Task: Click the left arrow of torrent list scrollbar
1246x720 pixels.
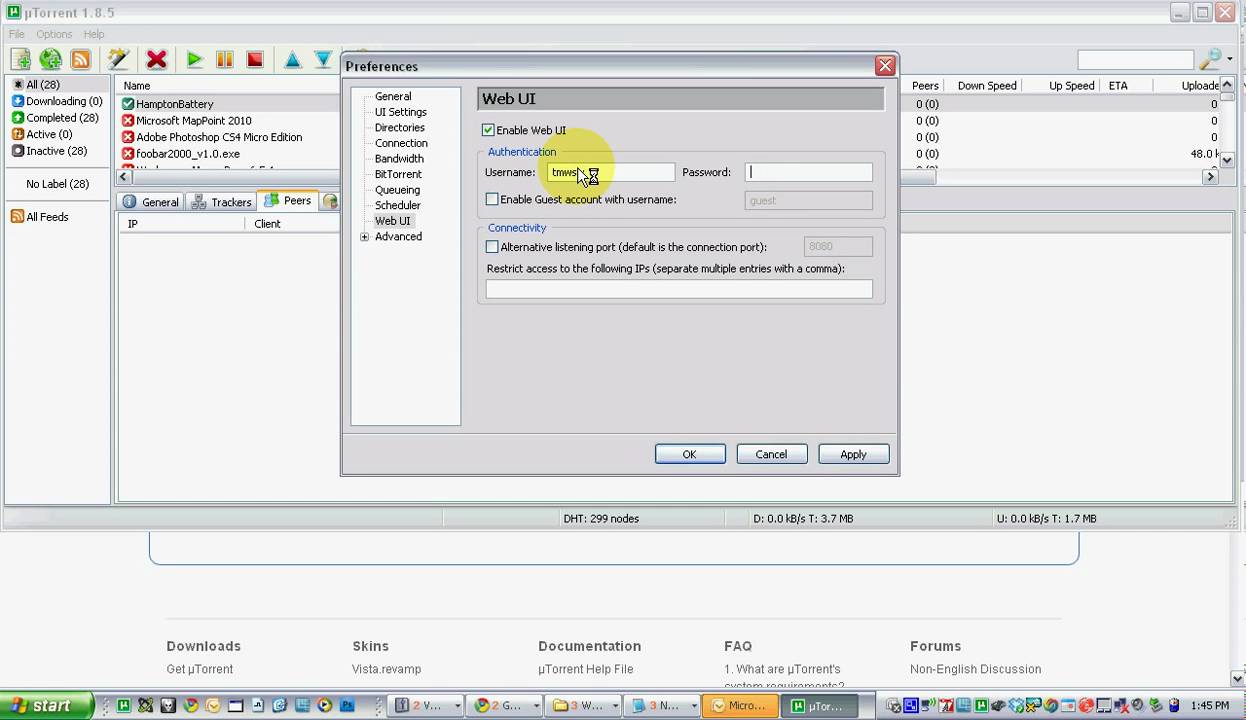Action: coord(124,177)
